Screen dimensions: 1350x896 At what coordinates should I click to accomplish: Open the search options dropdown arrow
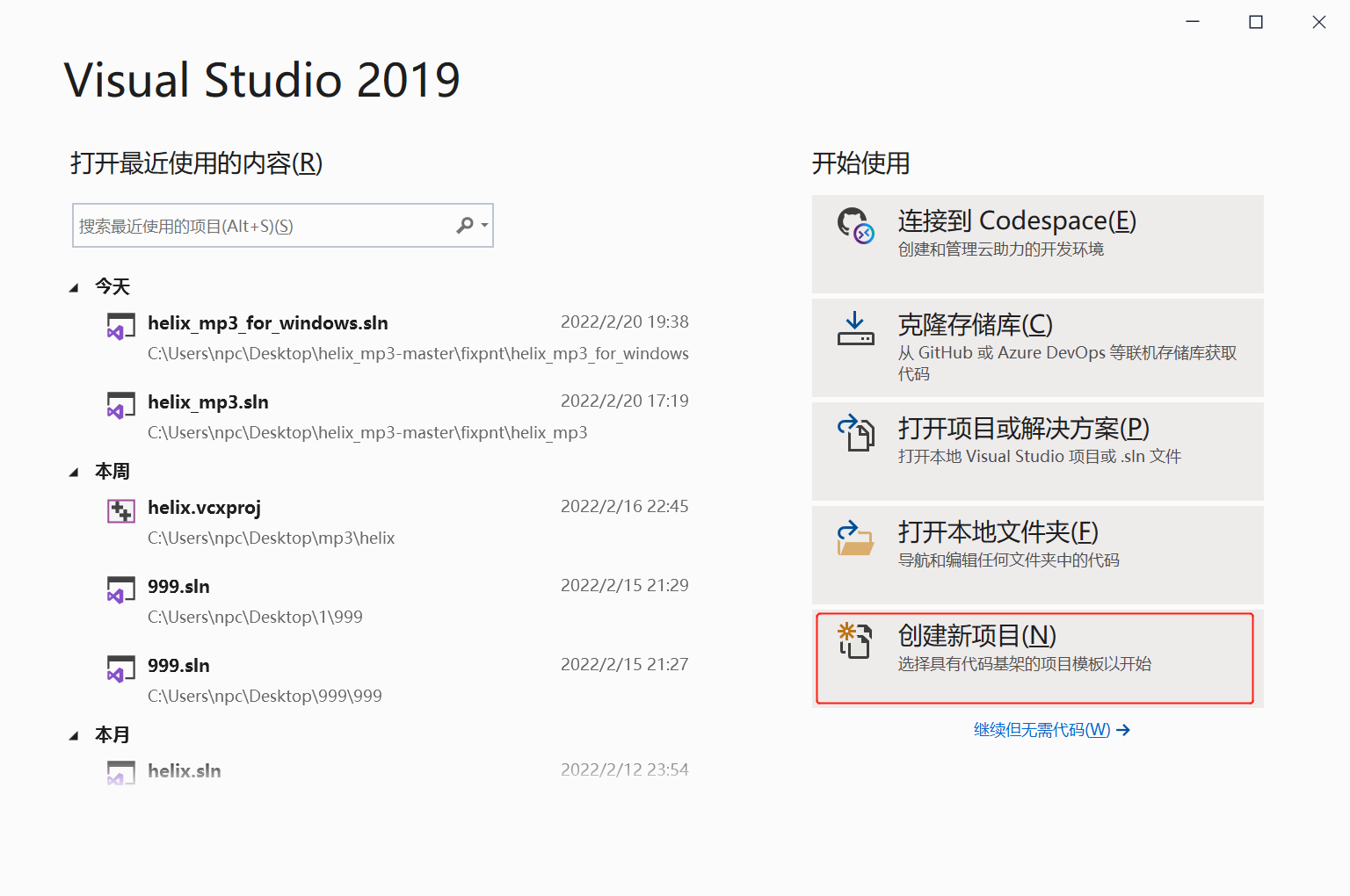(x=484, y=226)
